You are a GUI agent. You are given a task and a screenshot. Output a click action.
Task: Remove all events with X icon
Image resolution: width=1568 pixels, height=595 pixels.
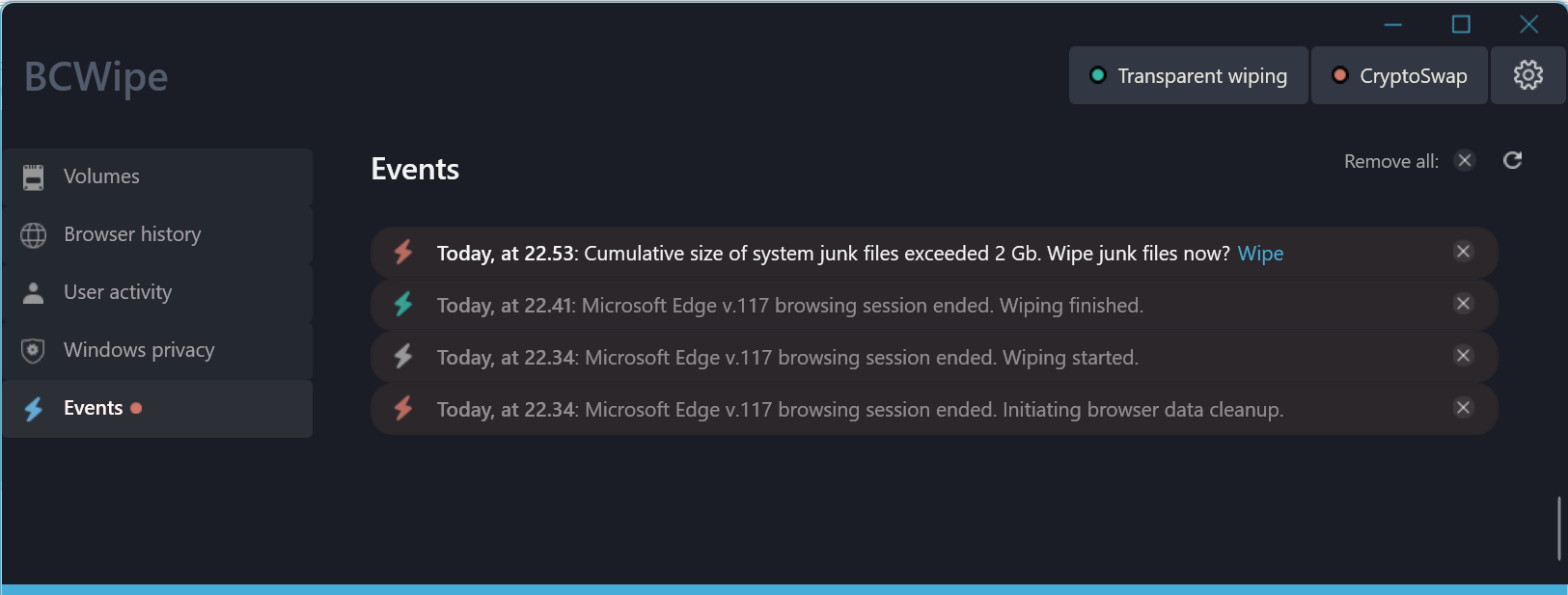click(1465, 160)
